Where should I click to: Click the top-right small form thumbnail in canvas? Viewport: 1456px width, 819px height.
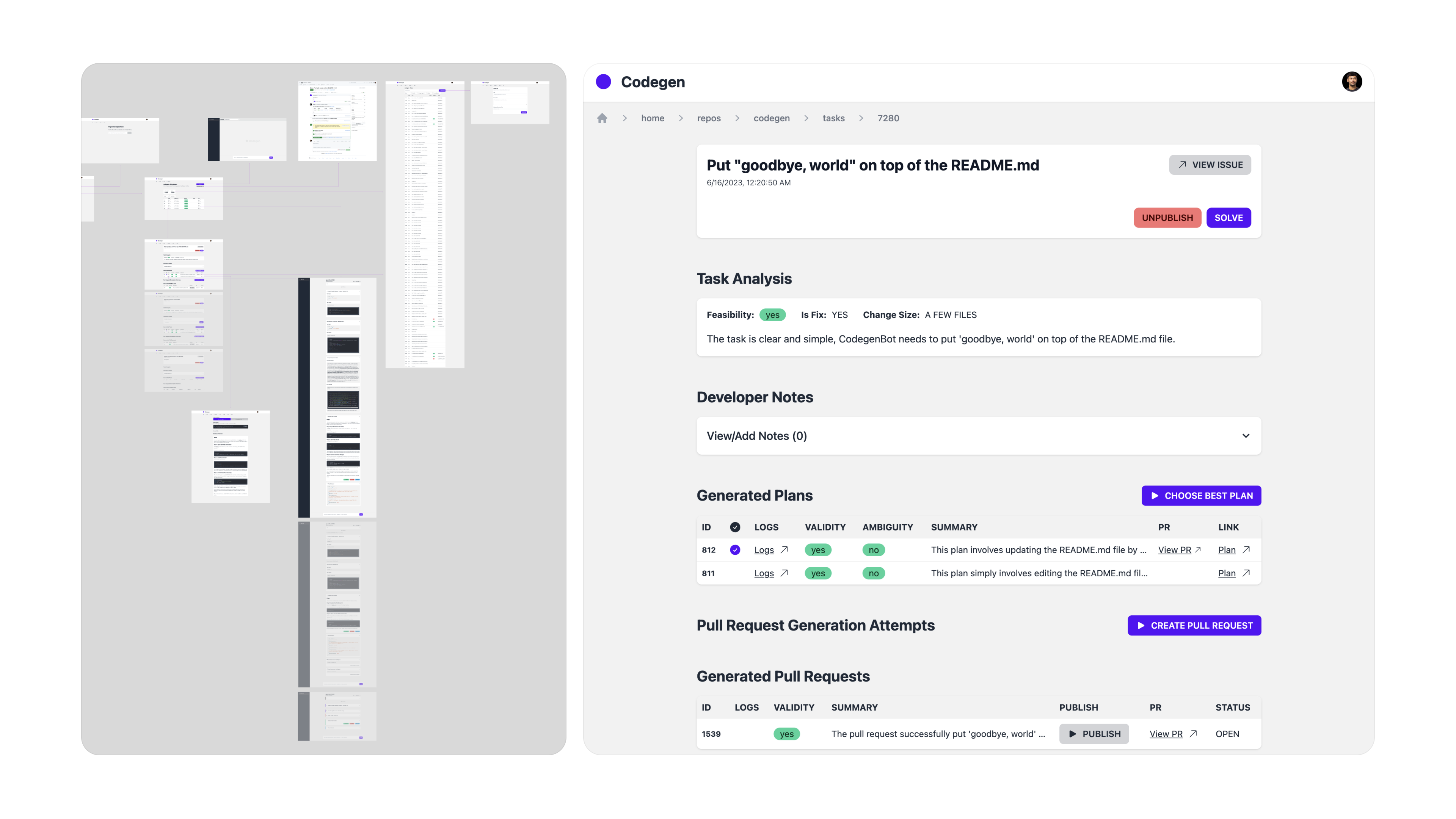[510, 102]
